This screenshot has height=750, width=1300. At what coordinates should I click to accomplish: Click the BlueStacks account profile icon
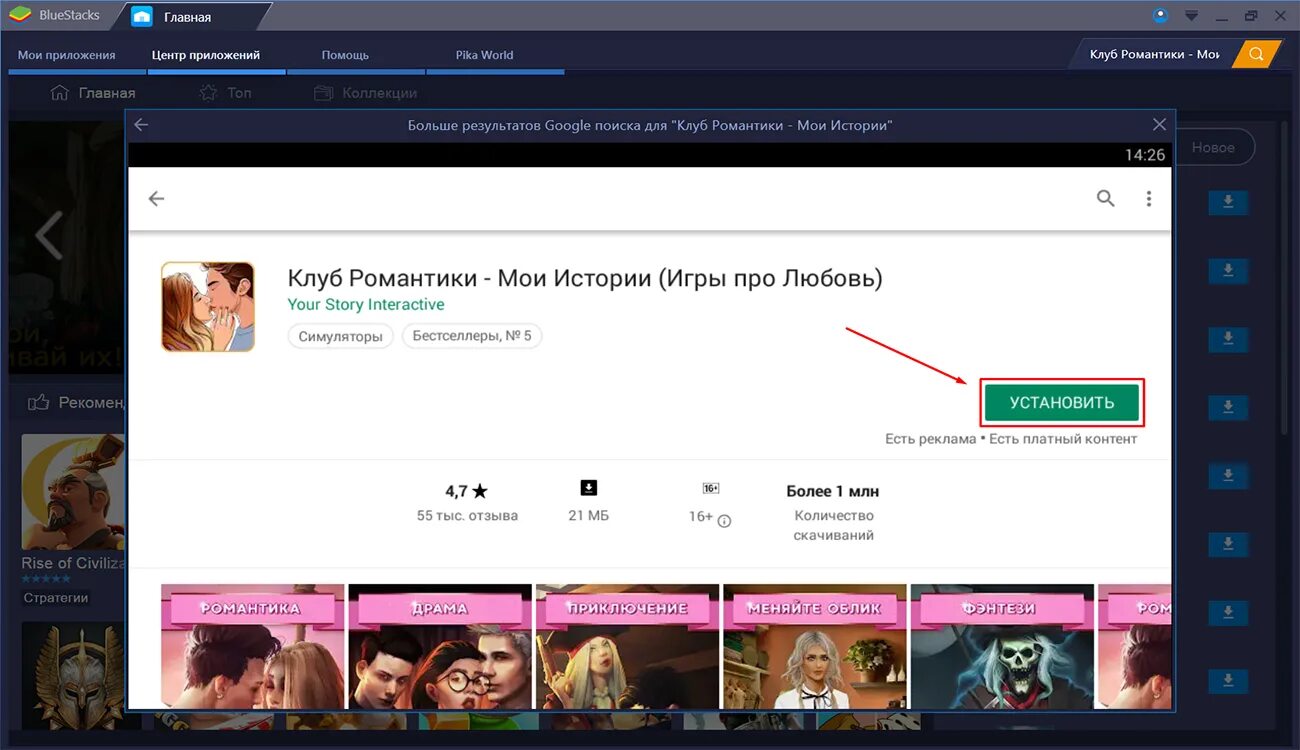click(1161, 15)
